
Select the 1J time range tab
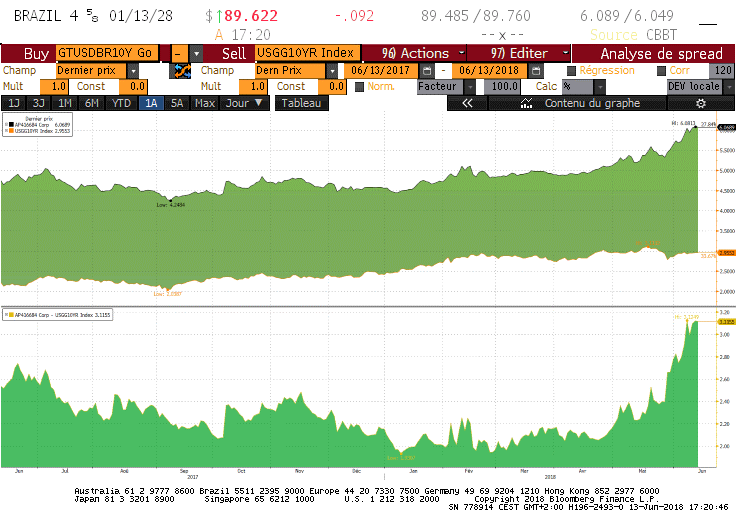[14, 103]
